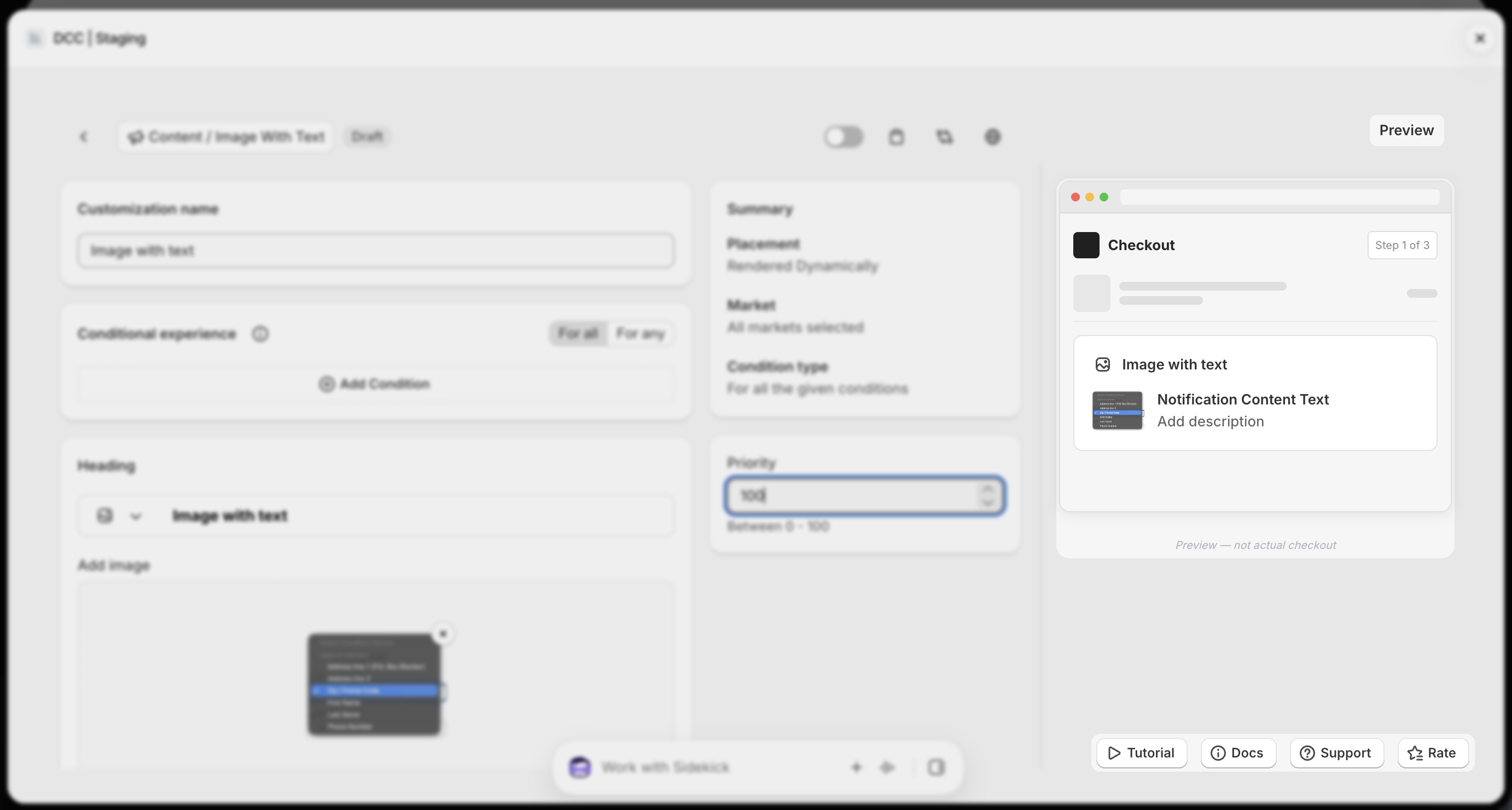
Task: Click Add Condition button
Action: point(376,384)
